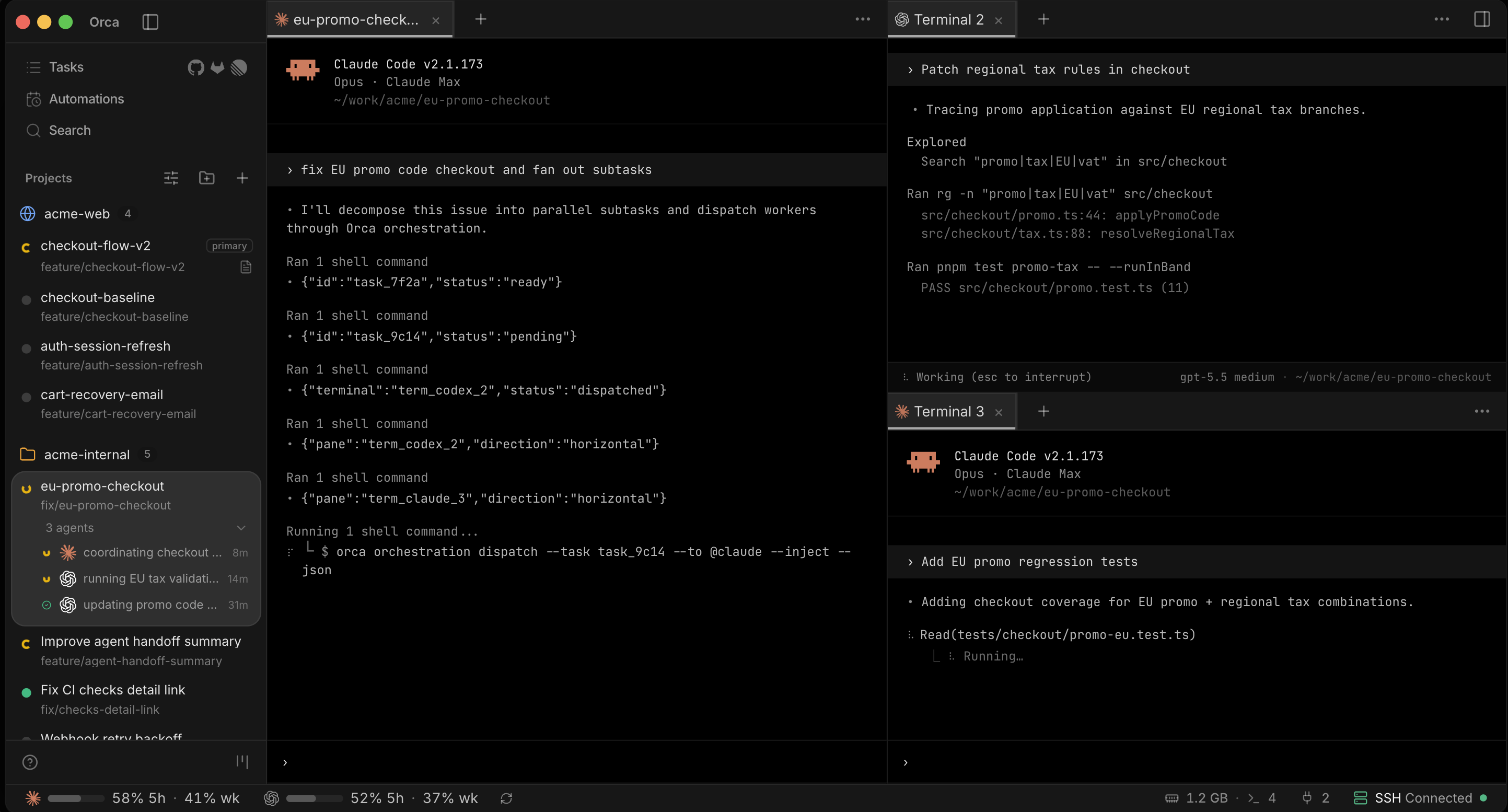The height and width of the screenshot is (812, 1508).
Task: Toggle the right panel layout icon
Action: [x=1482, y=19]
